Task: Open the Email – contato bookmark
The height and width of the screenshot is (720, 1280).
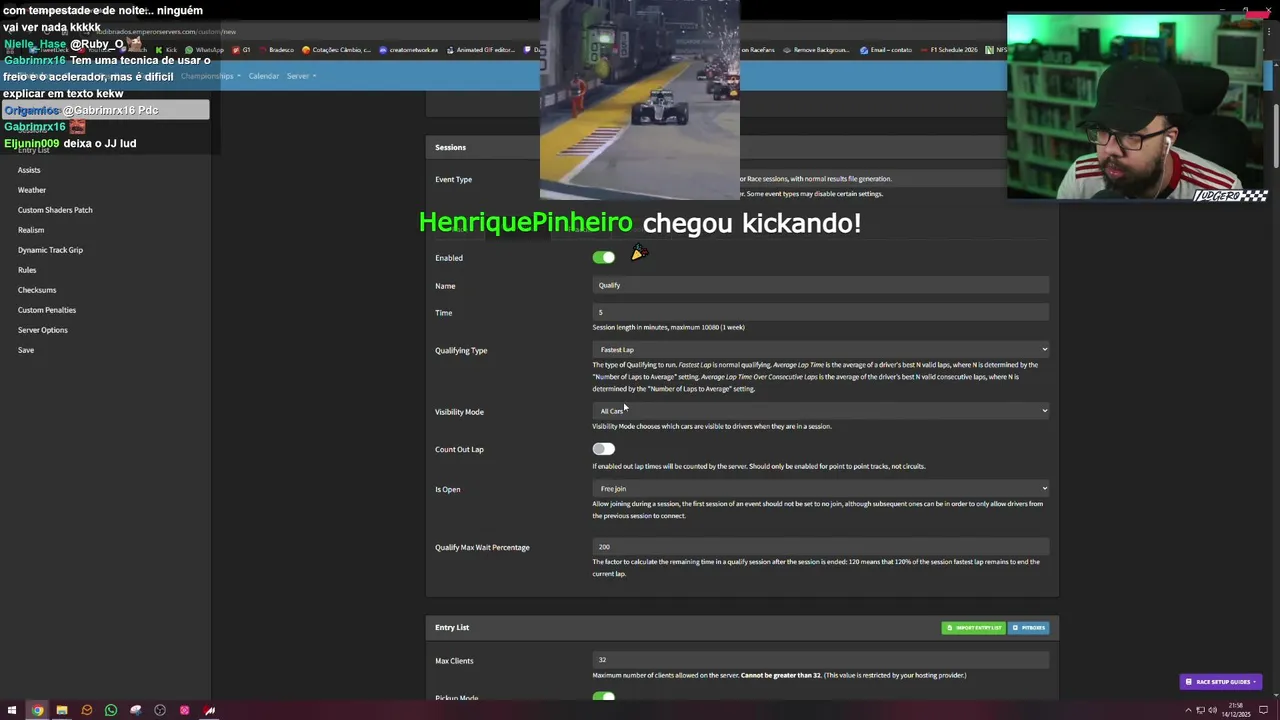Action: pos(886,49)
